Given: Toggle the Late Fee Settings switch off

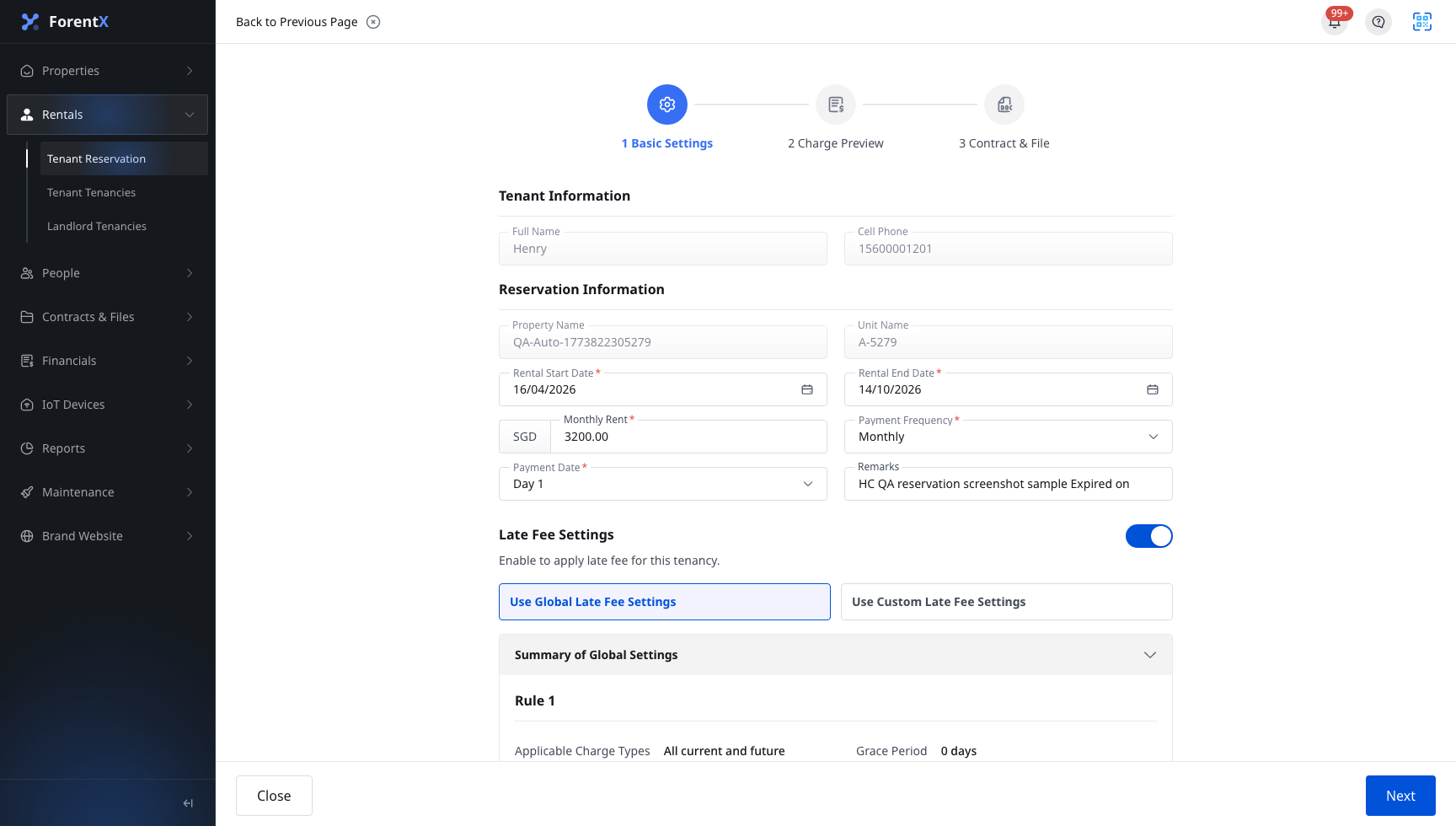Looking at the screenshot, I should (1149, 536).
